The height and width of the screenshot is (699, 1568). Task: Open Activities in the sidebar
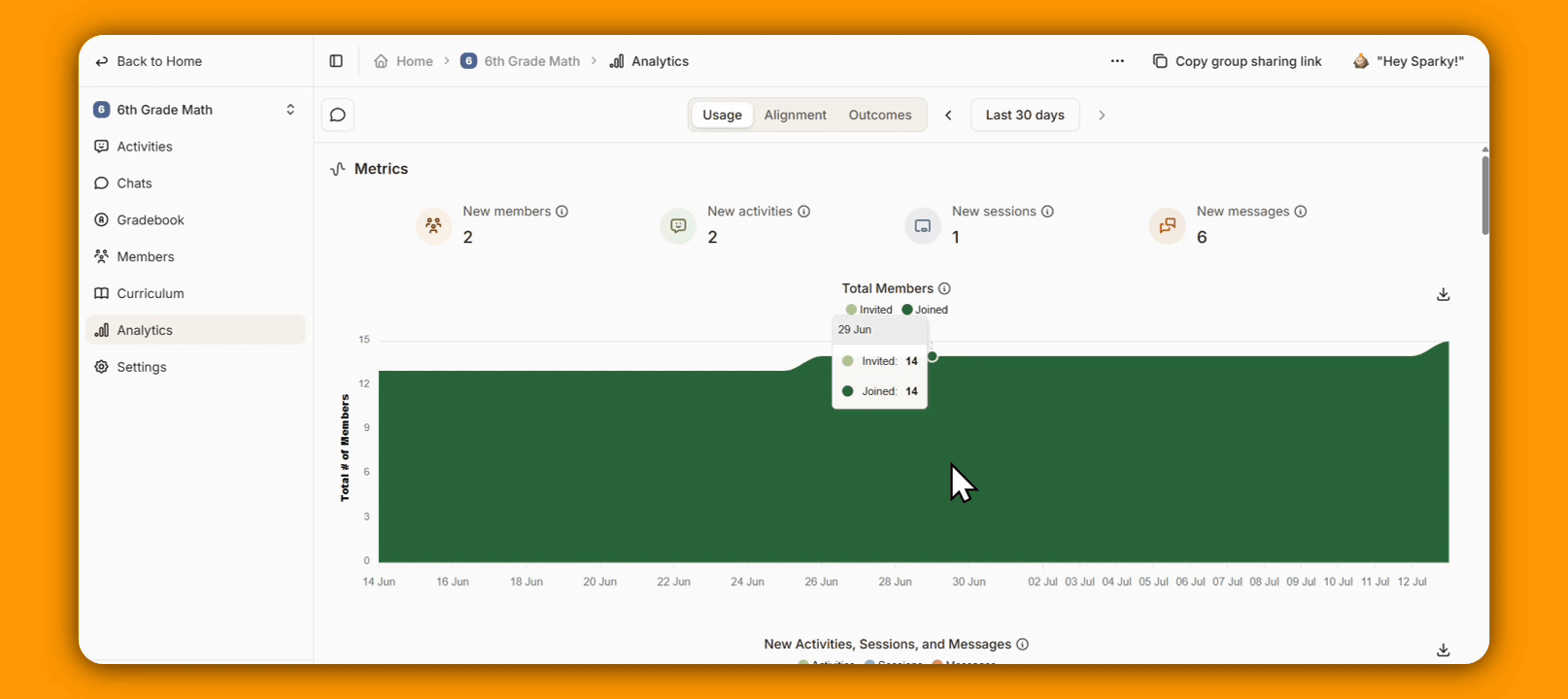click(x=195, y=147)
